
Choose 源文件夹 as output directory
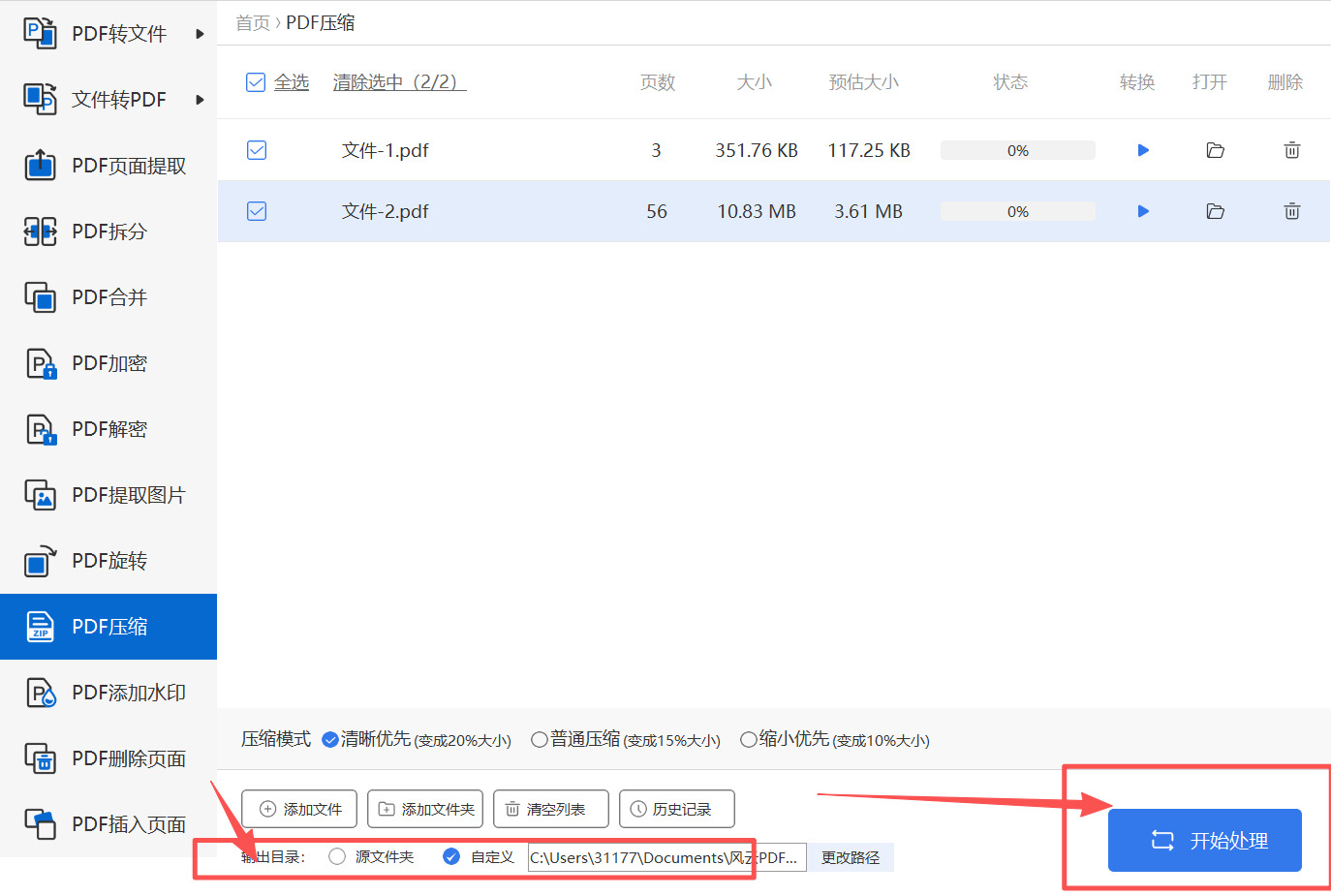pyautogui.click(x=337, y=856)
